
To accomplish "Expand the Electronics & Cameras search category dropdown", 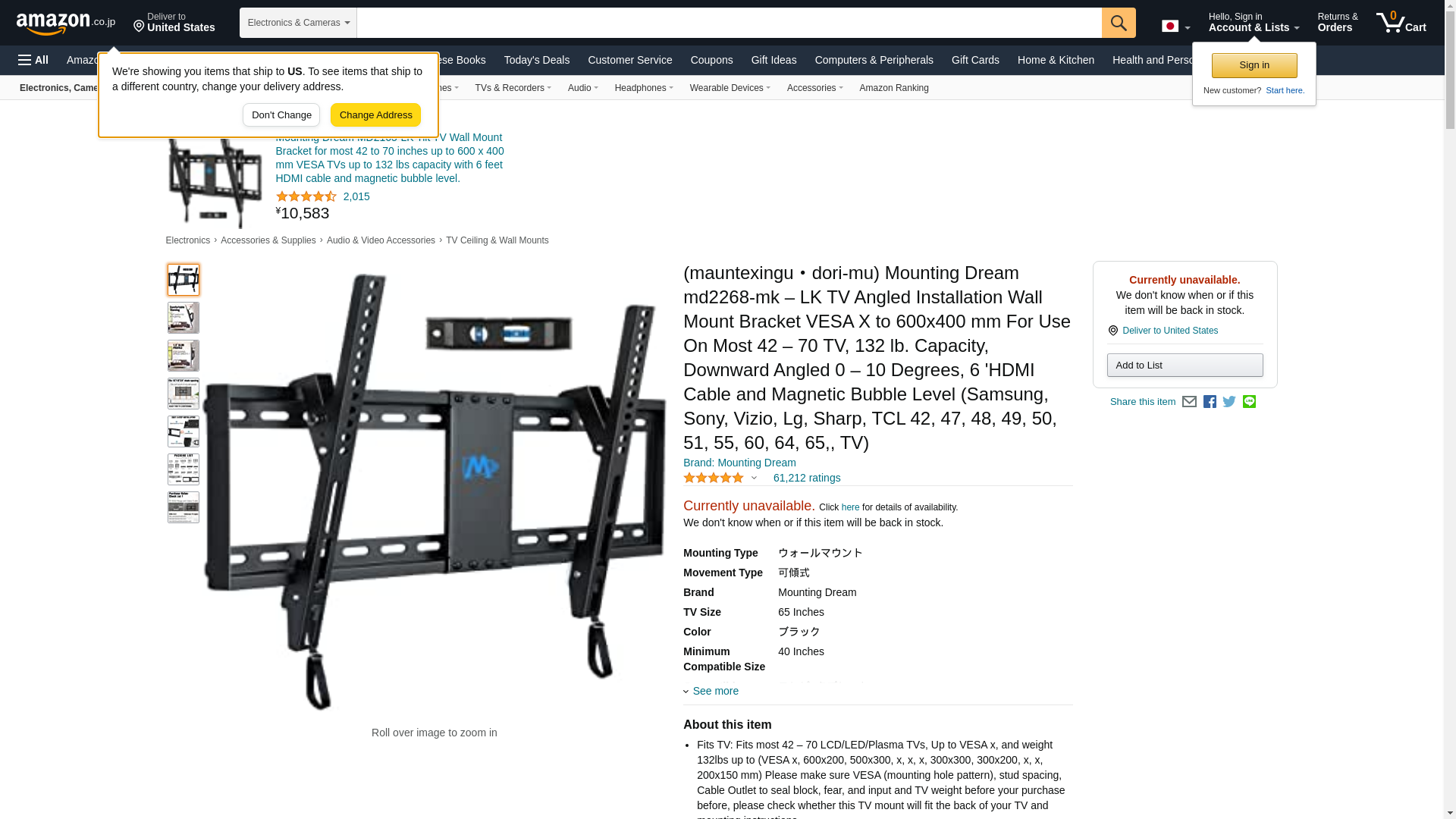I will click(x=298, y=23).
